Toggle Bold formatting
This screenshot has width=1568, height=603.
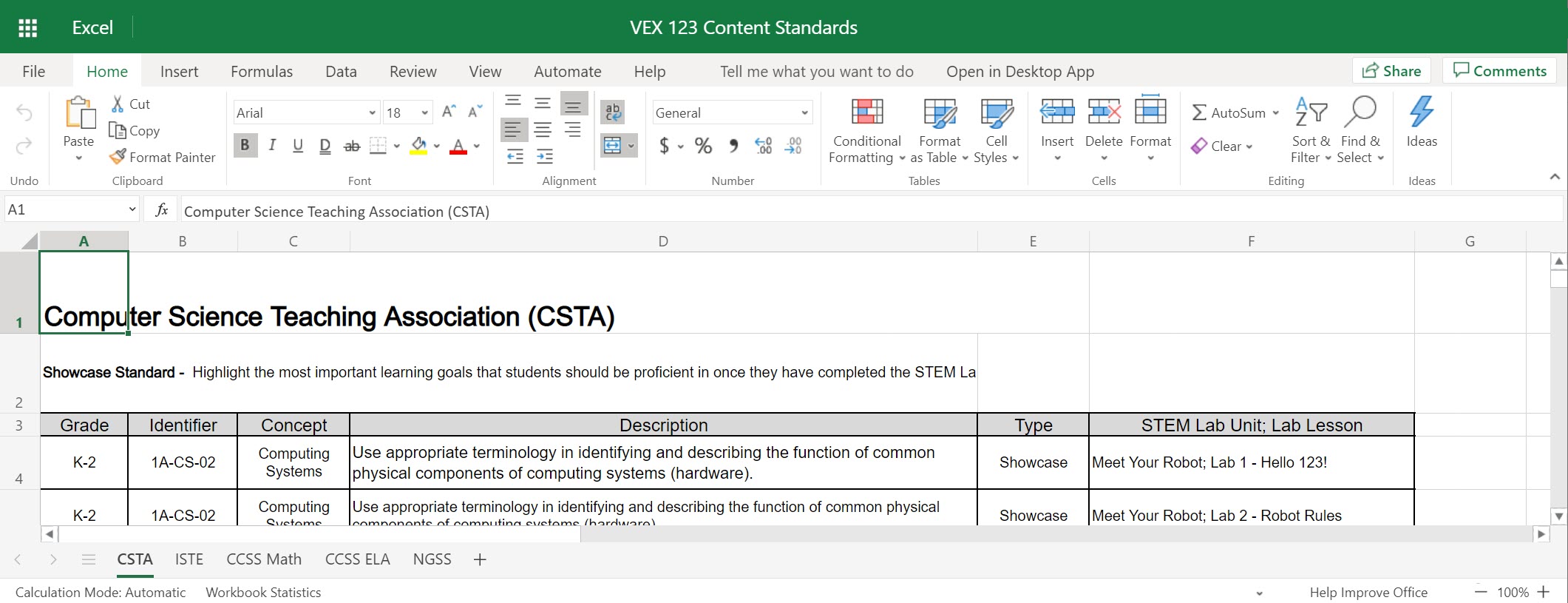click(245, 146)
